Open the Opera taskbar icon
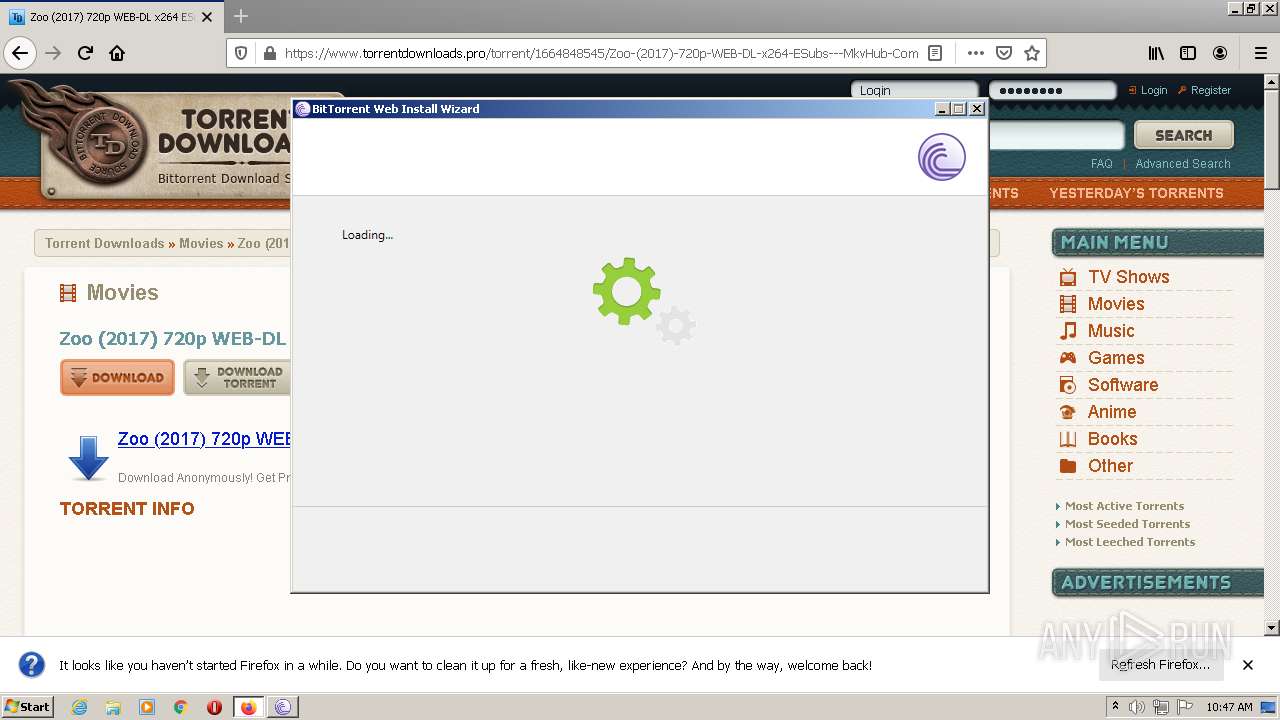This screenshot has width=1280, height=720. pos(214,707)
